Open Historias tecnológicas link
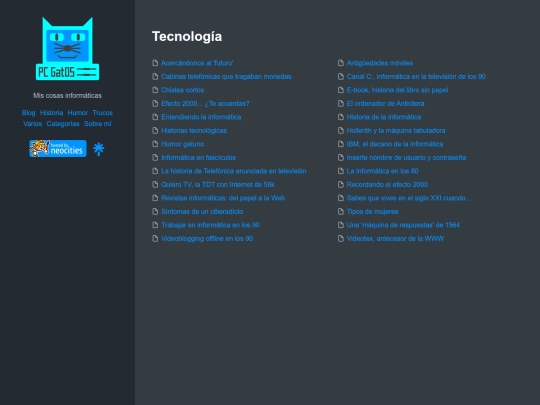Viewport: 540px width, 405px height. tap(194, 131)
